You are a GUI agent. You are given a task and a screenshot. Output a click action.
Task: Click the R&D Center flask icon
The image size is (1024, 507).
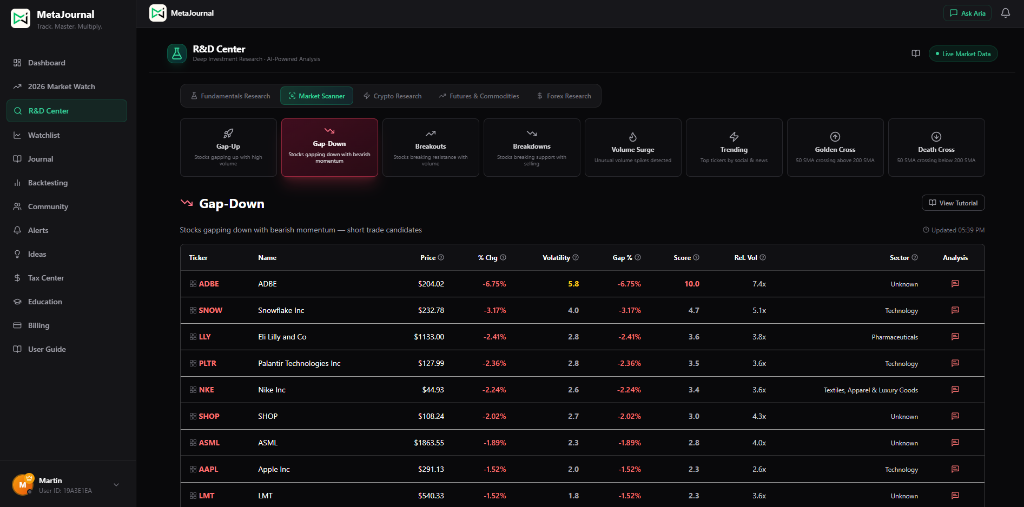tap(176, 54)
